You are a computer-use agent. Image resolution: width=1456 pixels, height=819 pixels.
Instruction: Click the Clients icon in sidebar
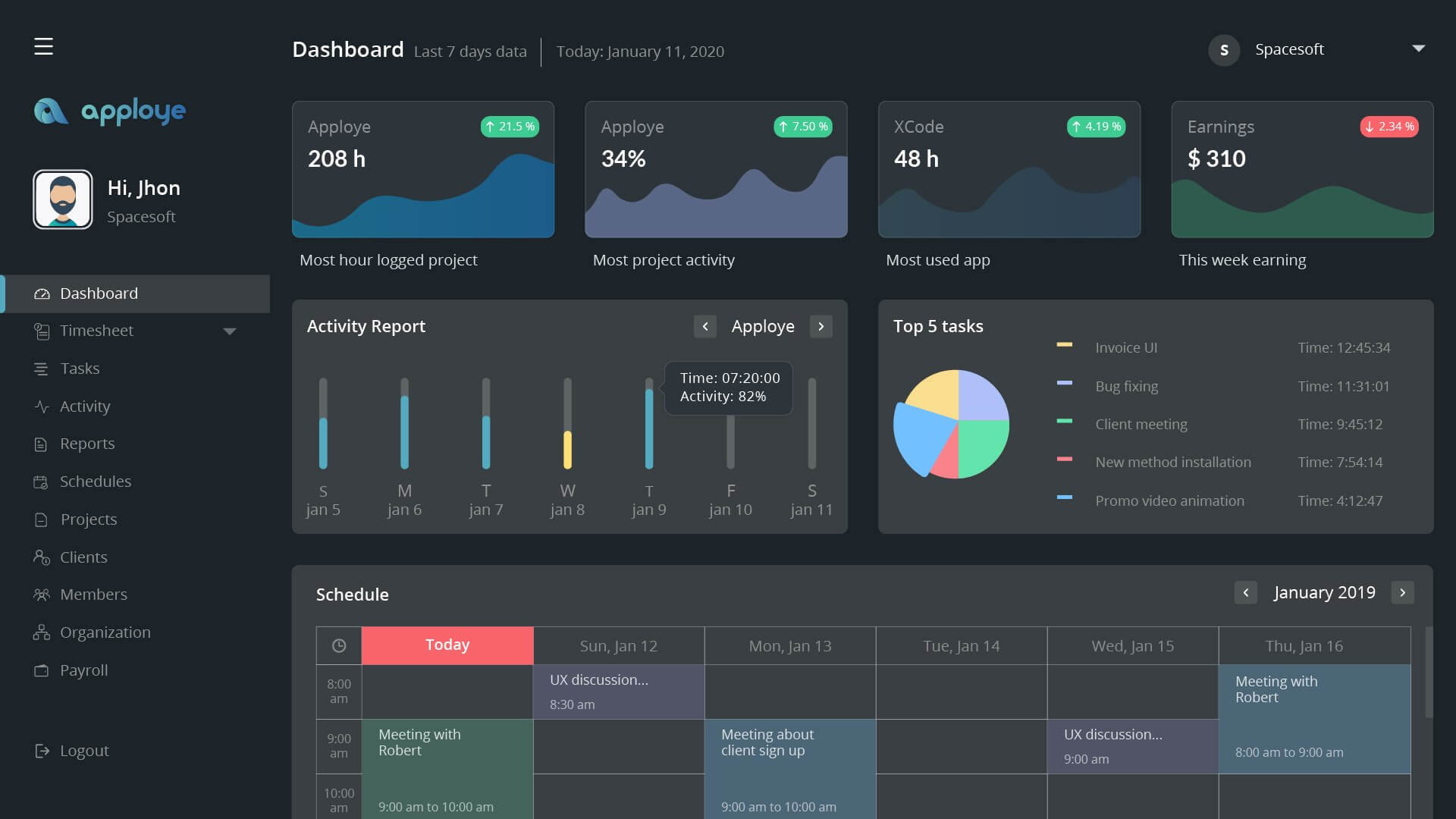pyautogui.click(x=41, y=557)
